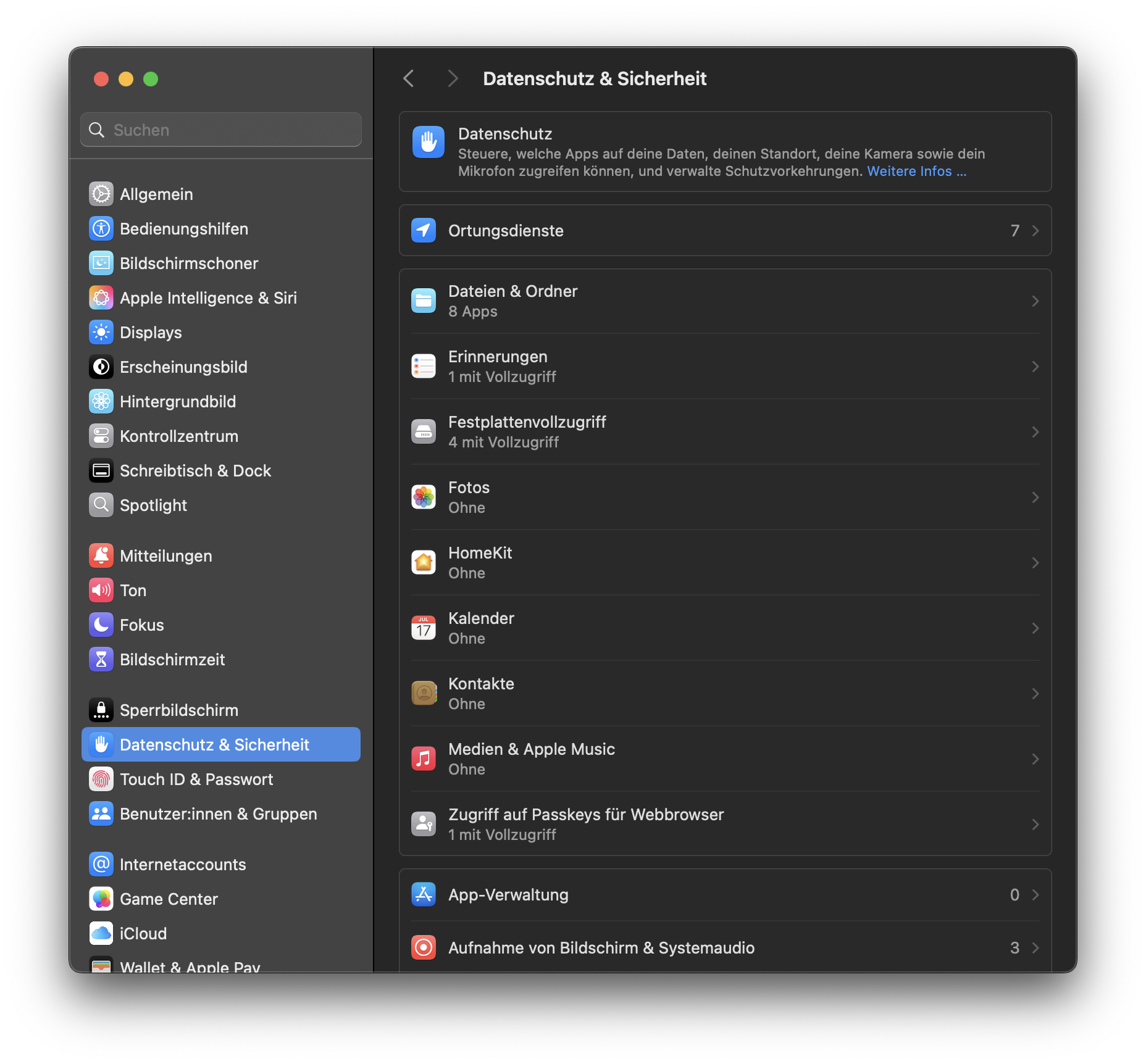Open the Ortungsdienste location services icon

(424, 230)
